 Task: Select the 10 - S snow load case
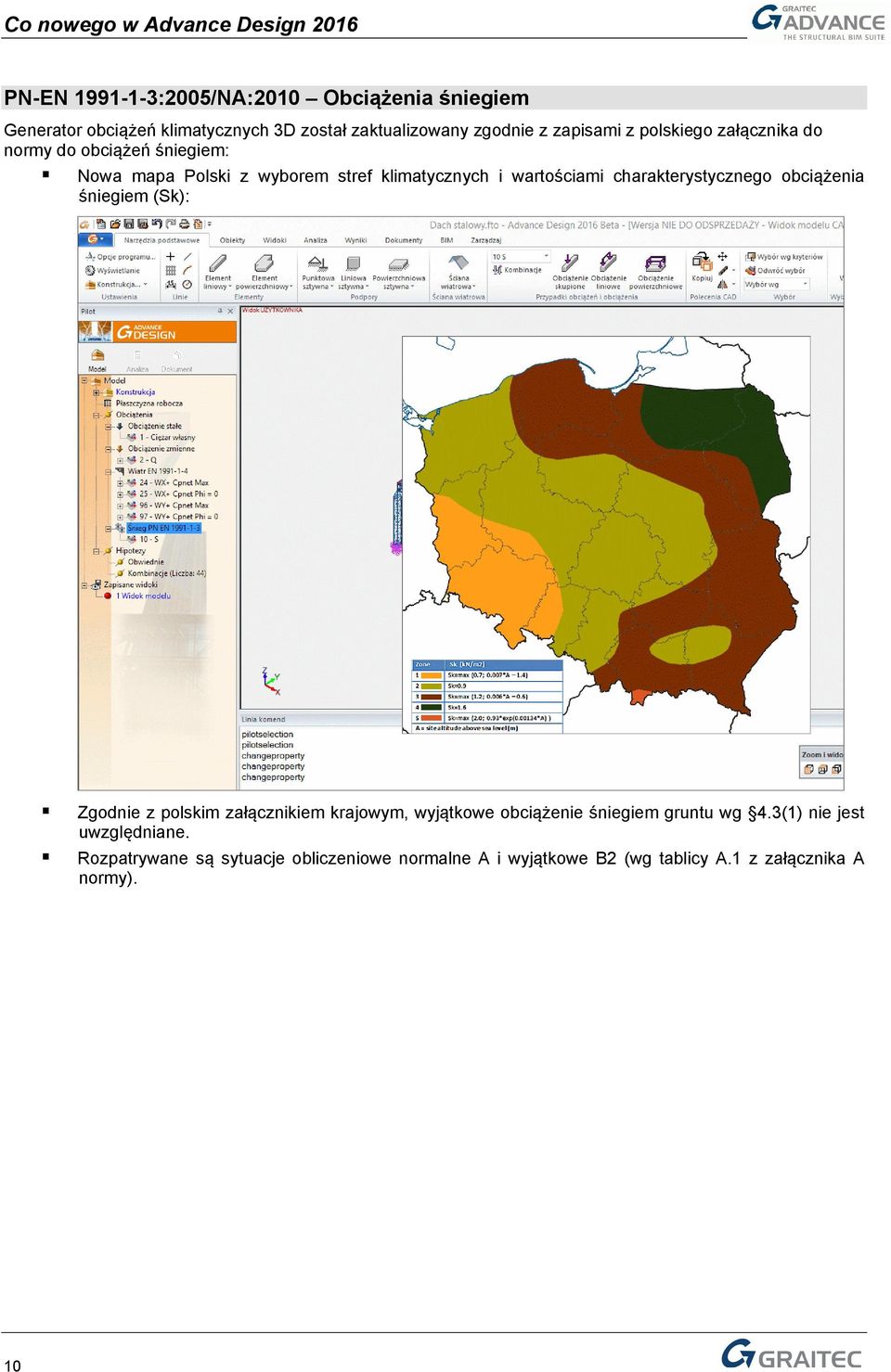tap(148, 539)
